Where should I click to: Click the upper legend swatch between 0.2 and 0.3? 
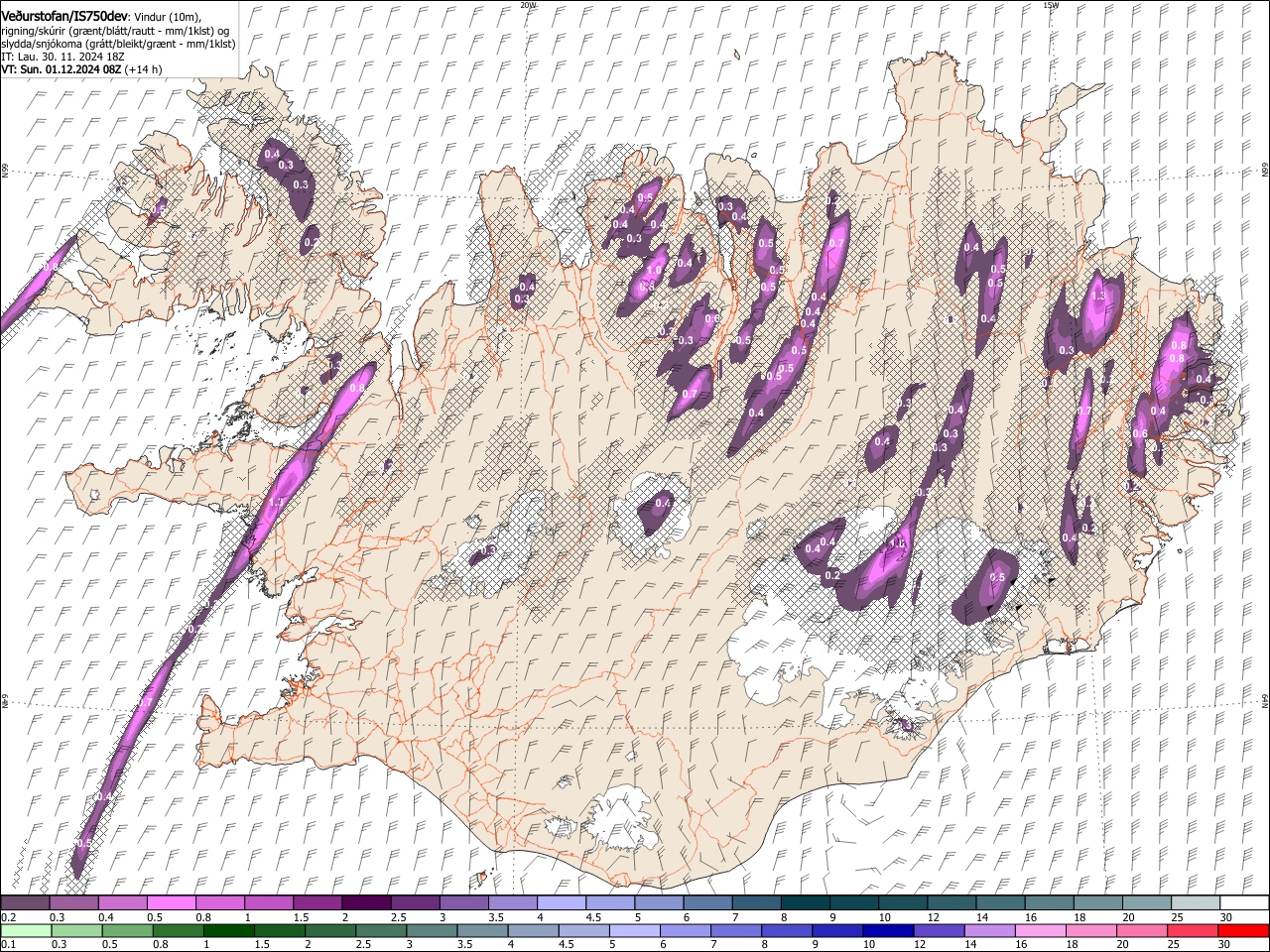pyautogui.click(x=25, y=902)
